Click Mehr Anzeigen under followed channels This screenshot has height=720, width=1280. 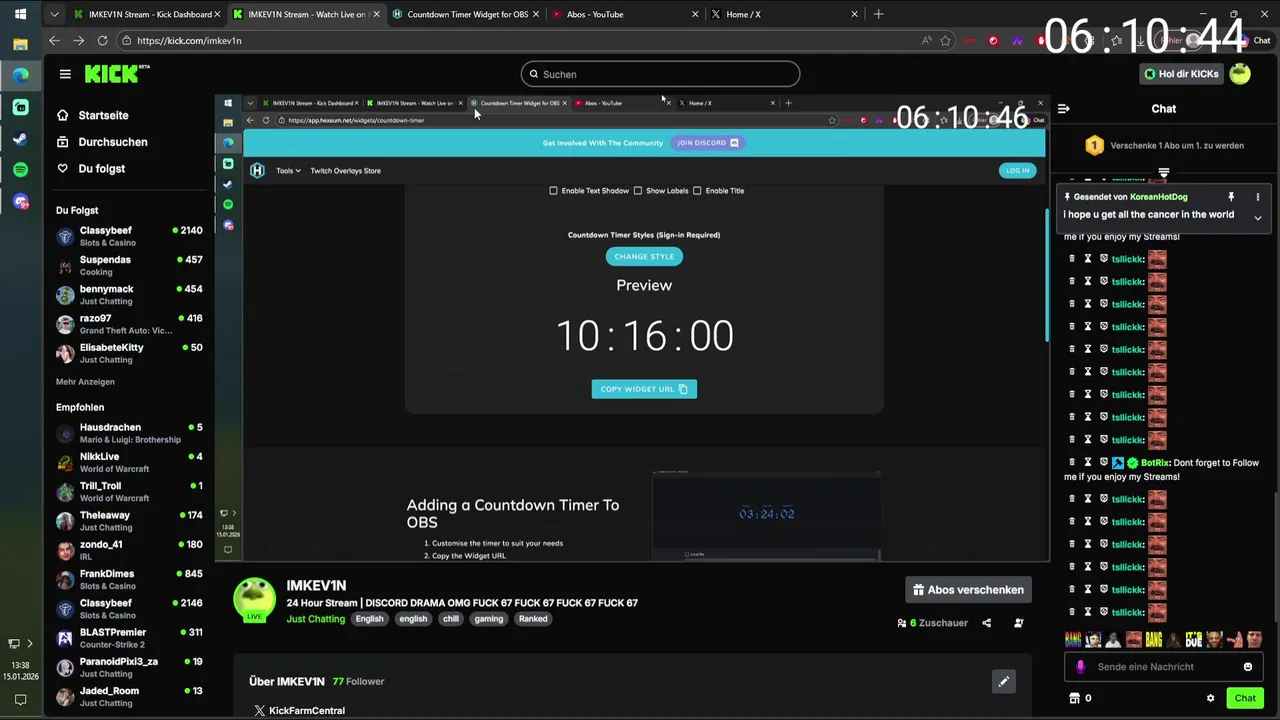[x=85, y=382]
